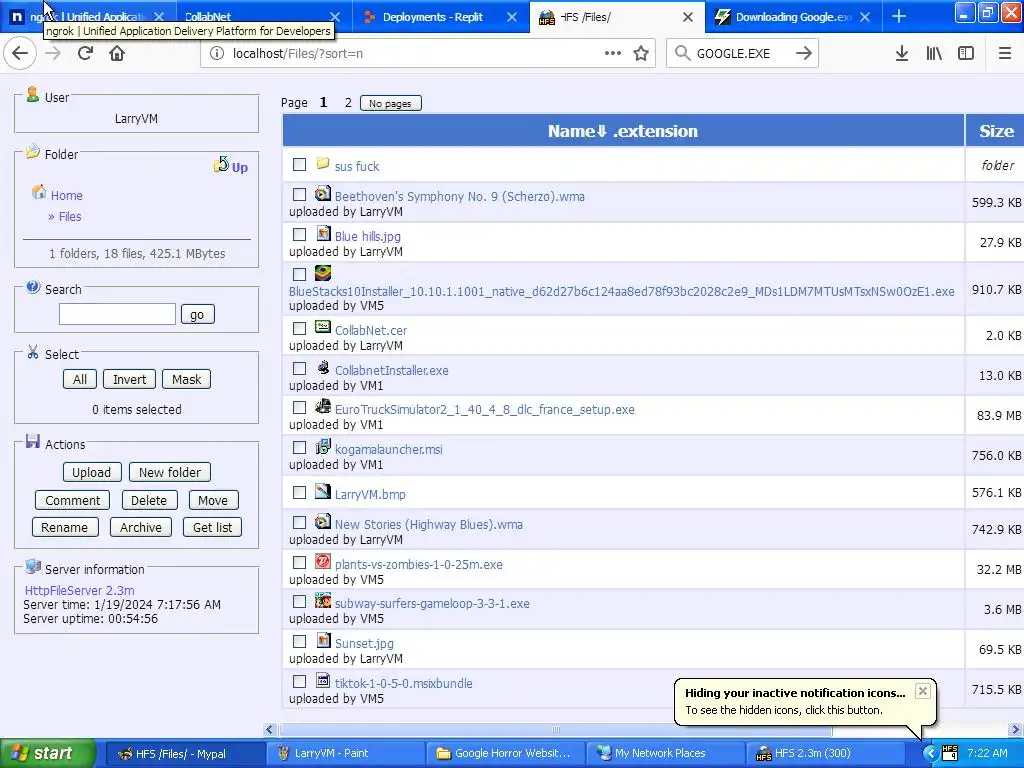The image size is (1024, 768).
Task: Switch to Downloading Google.exe tab
Action: (793, 17)
